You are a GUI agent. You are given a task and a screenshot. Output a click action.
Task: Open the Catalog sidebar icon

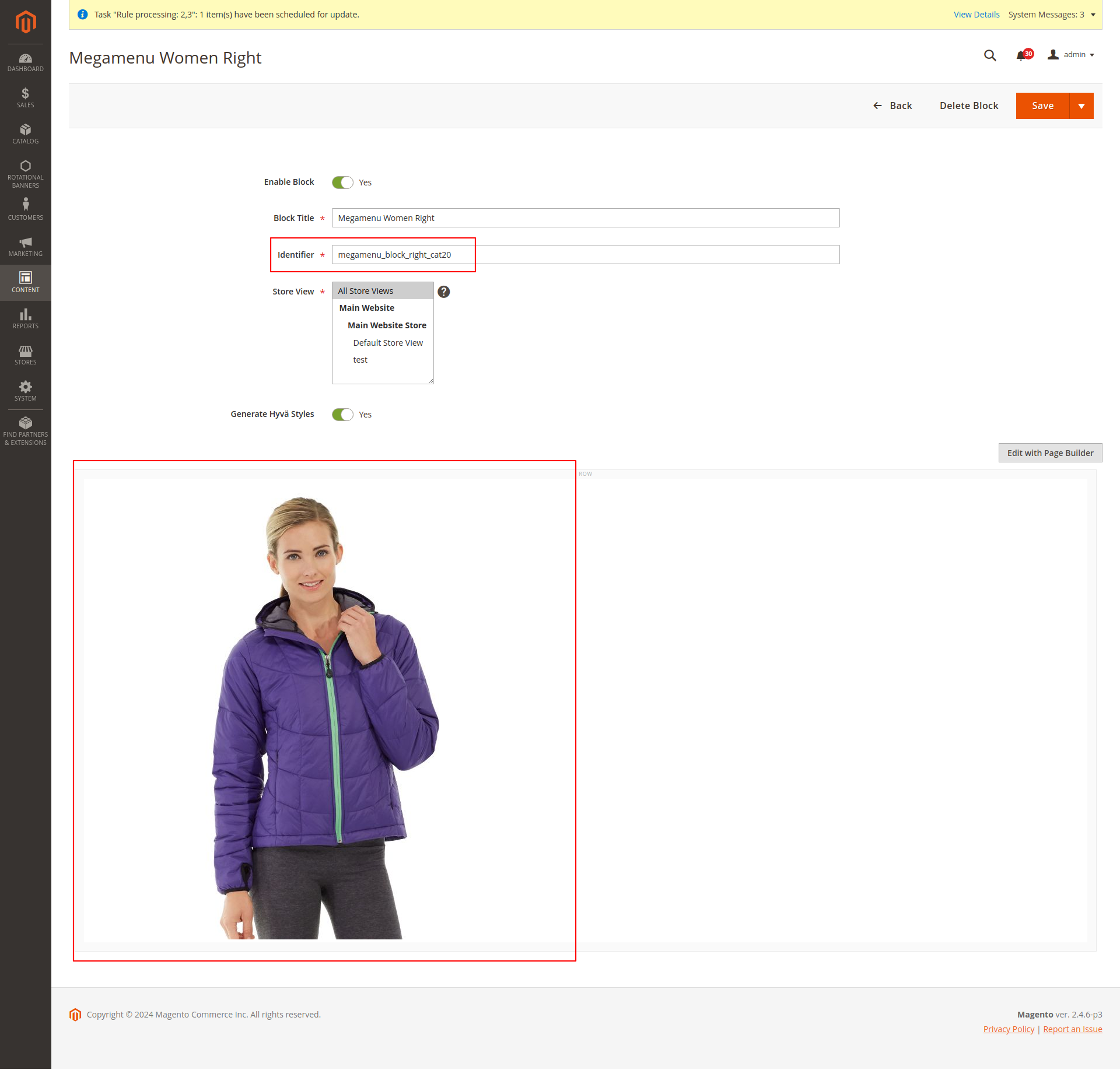tap(25, 134)
